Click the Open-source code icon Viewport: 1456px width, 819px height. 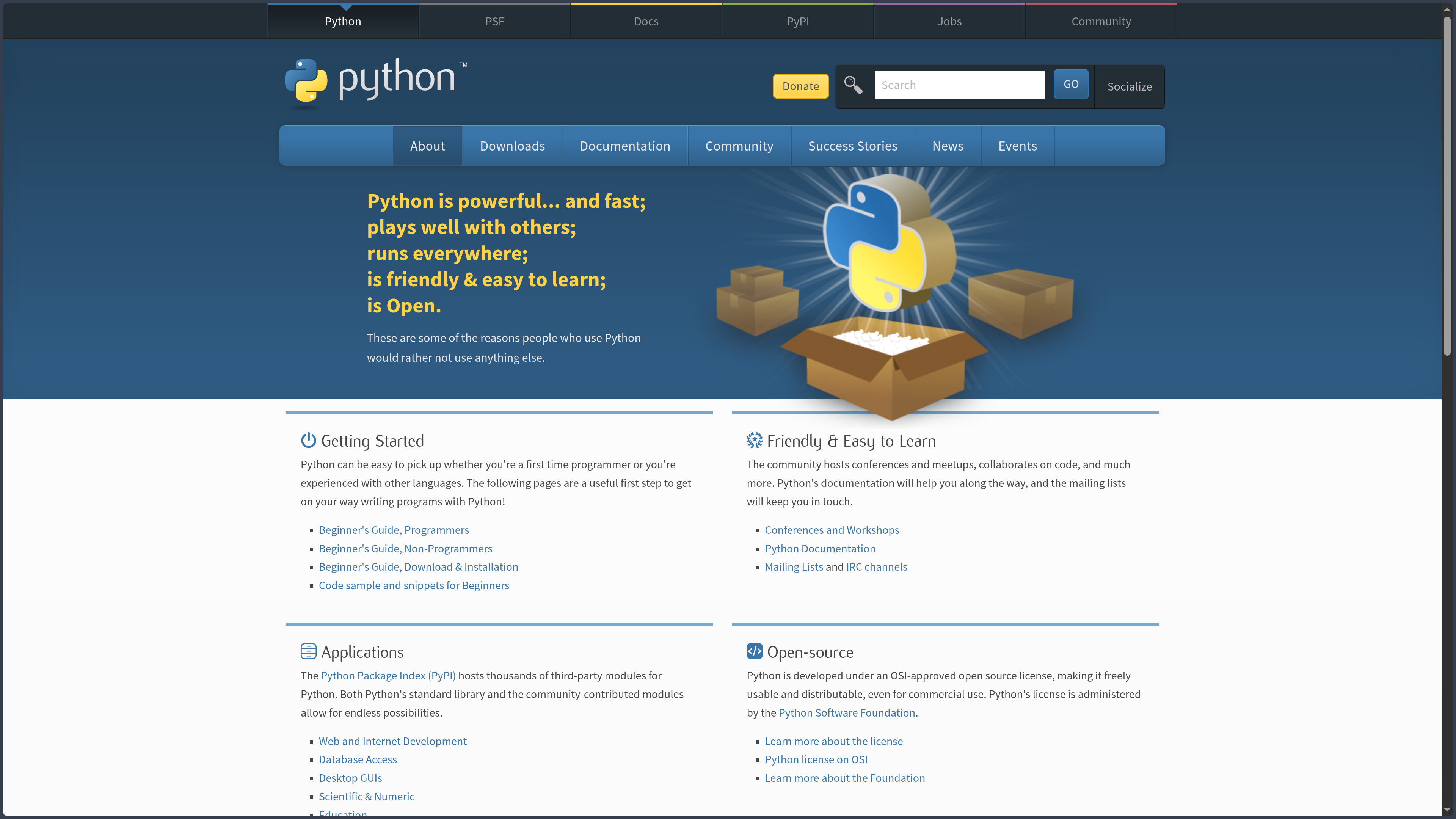pos(754,651)
